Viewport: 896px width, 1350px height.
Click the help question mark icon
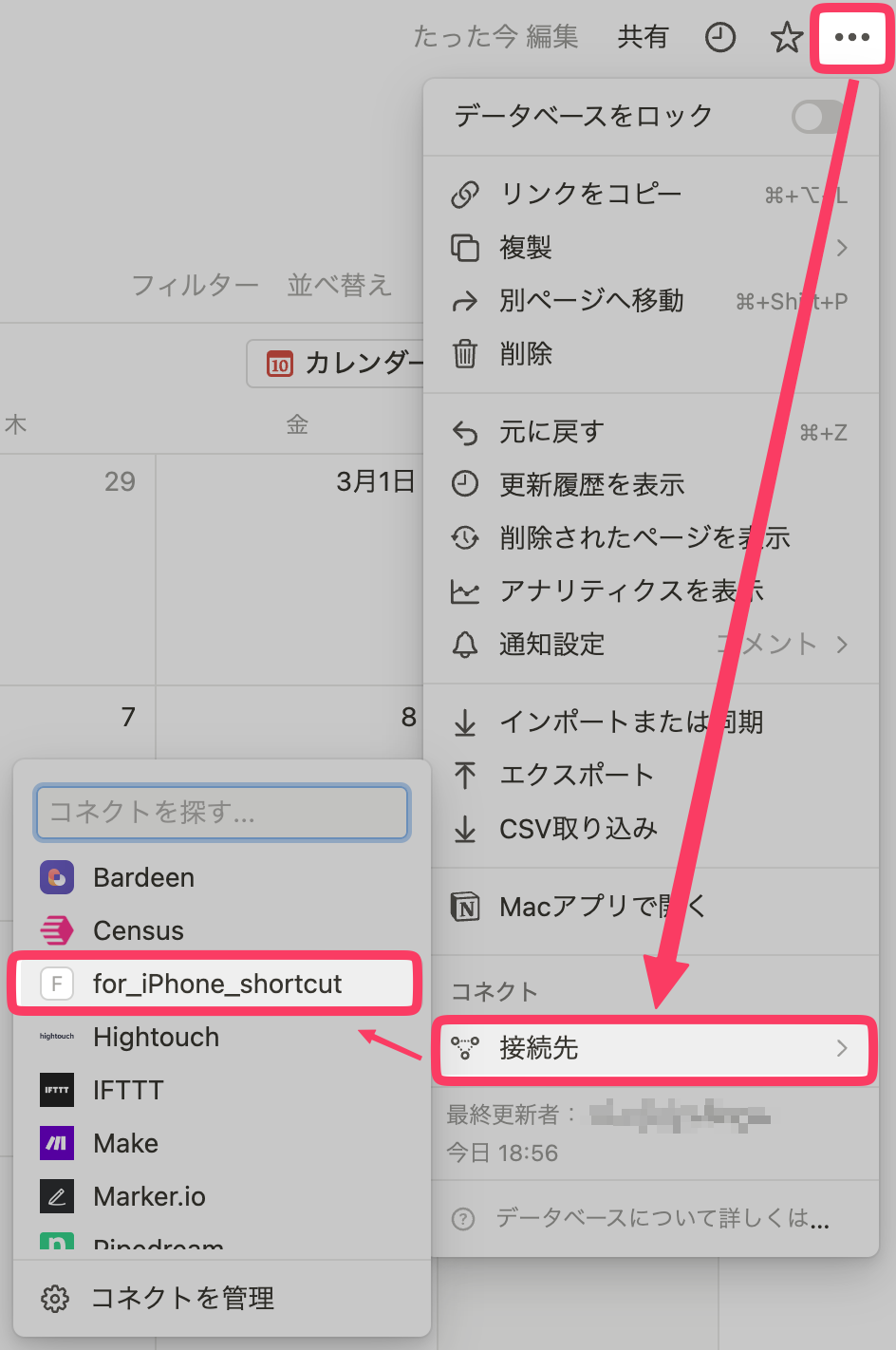coord(463,1219)
